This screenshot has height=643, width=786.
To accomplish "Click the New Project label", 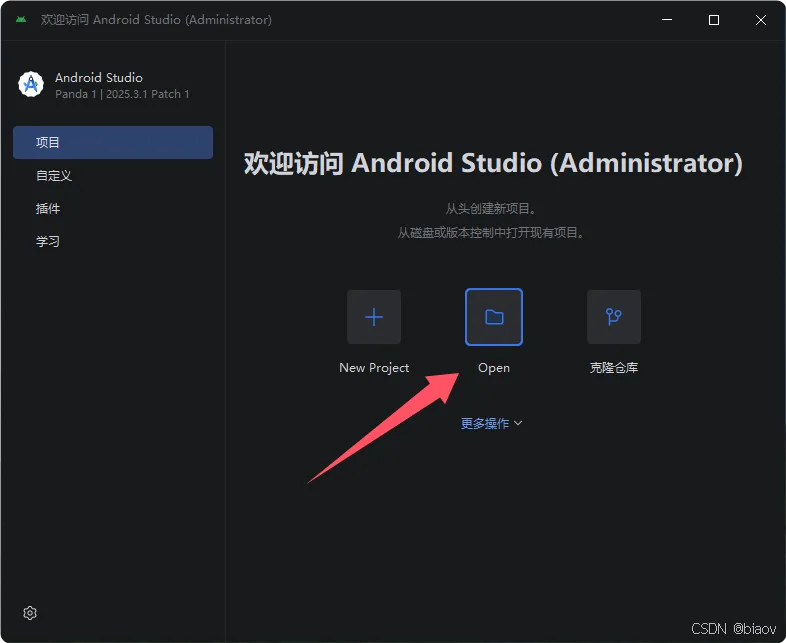I will (x=374, y=368).
